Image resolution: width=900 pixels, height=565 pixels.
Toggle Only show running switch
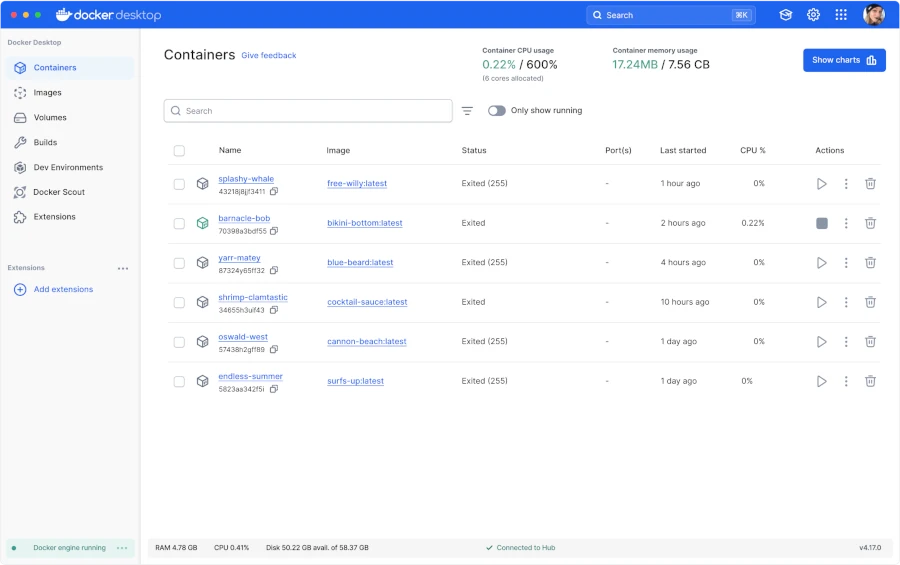tap(496, 111)
